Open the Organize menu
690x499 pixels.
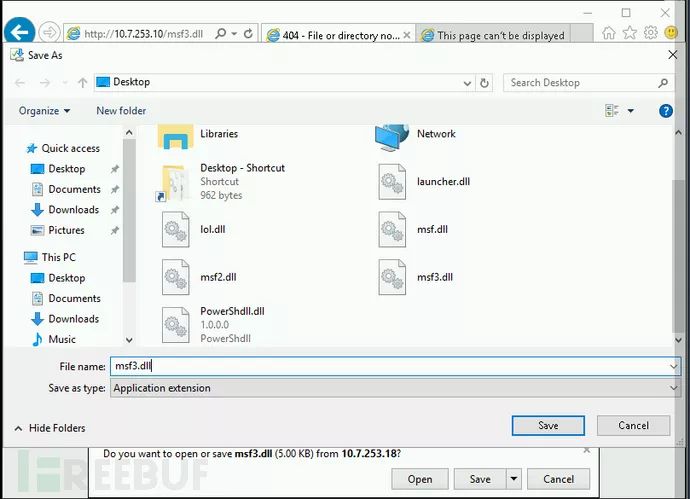[x=44, y=111]
